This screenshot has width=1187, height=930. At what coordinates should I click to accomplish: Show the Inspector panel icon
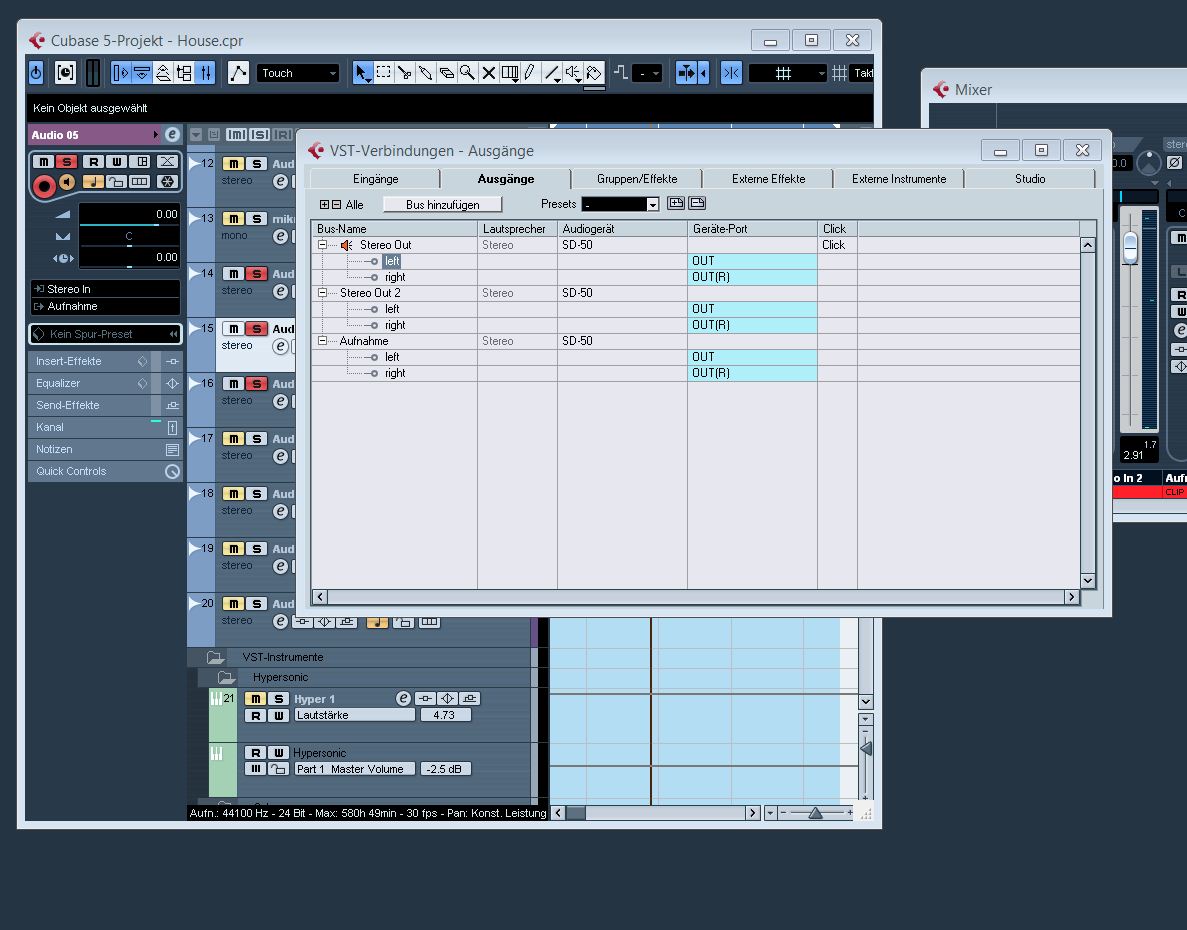(x=120, y=73)
